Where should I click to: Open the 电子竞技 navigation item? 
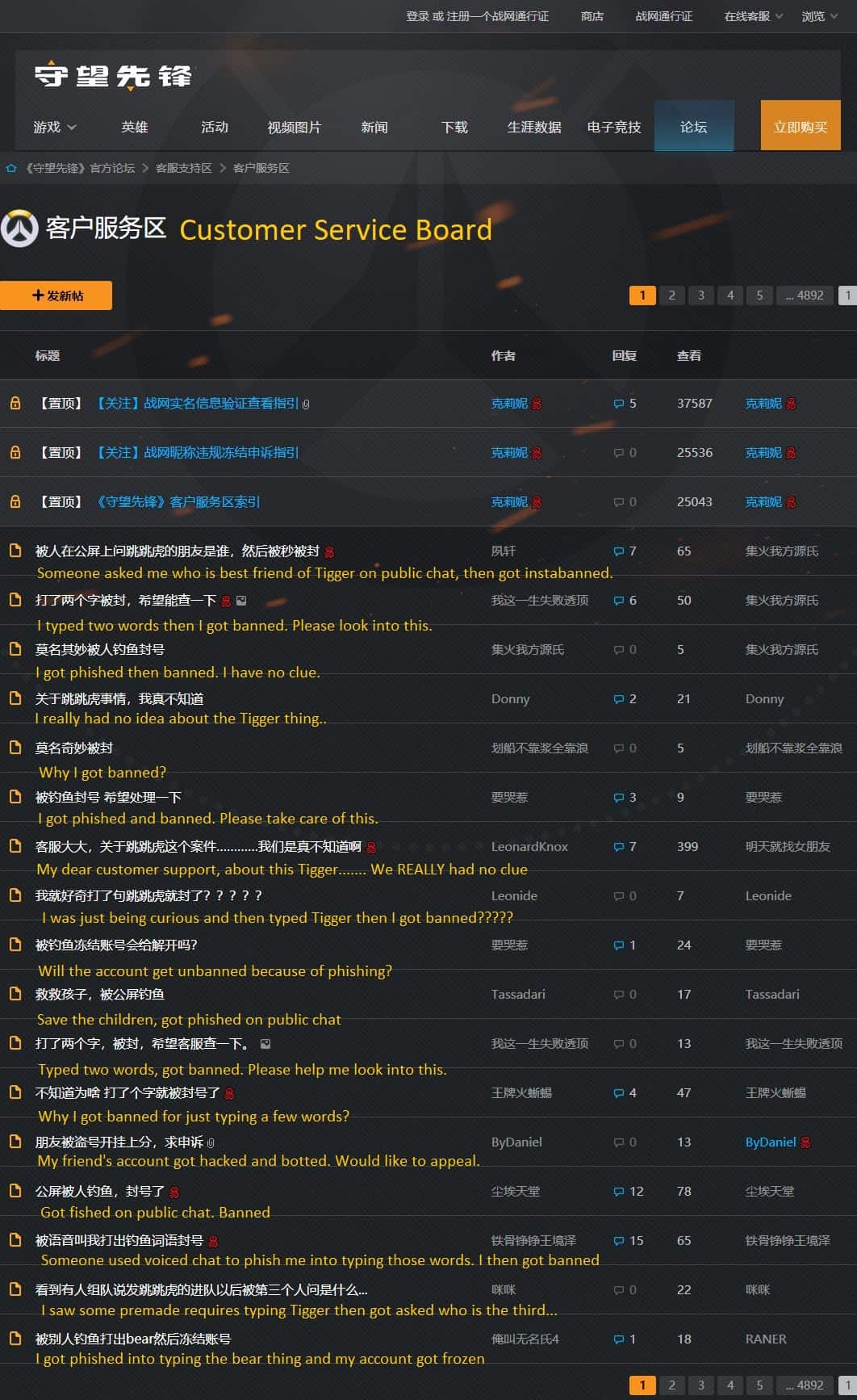614,127
